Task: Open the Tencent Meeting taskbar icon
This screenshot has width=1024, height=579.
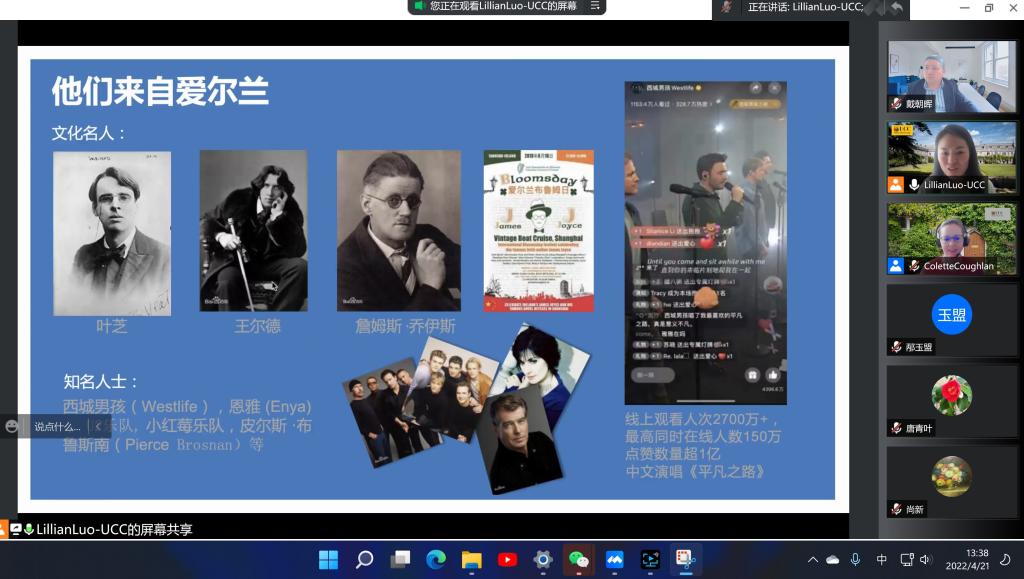Action: tap(615, 559)
